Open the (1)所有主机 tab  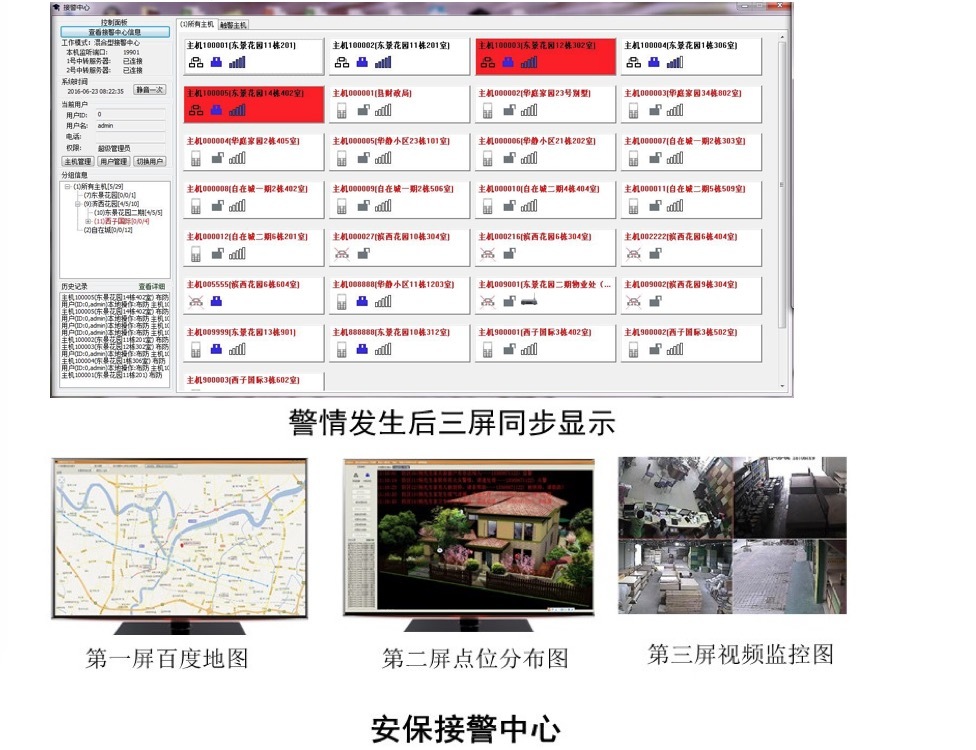(196, 24)
